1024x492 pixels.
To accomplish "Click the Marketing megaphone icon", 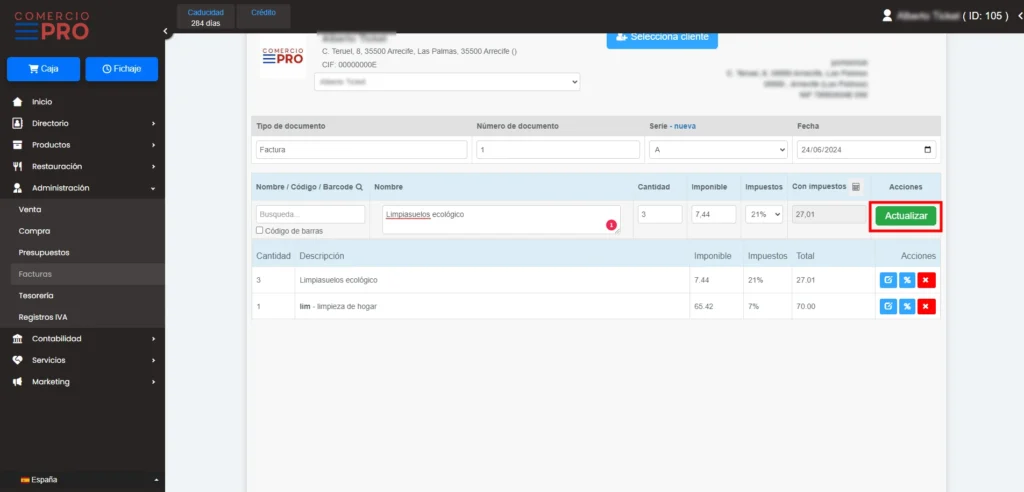I will [x=18, y=382].
